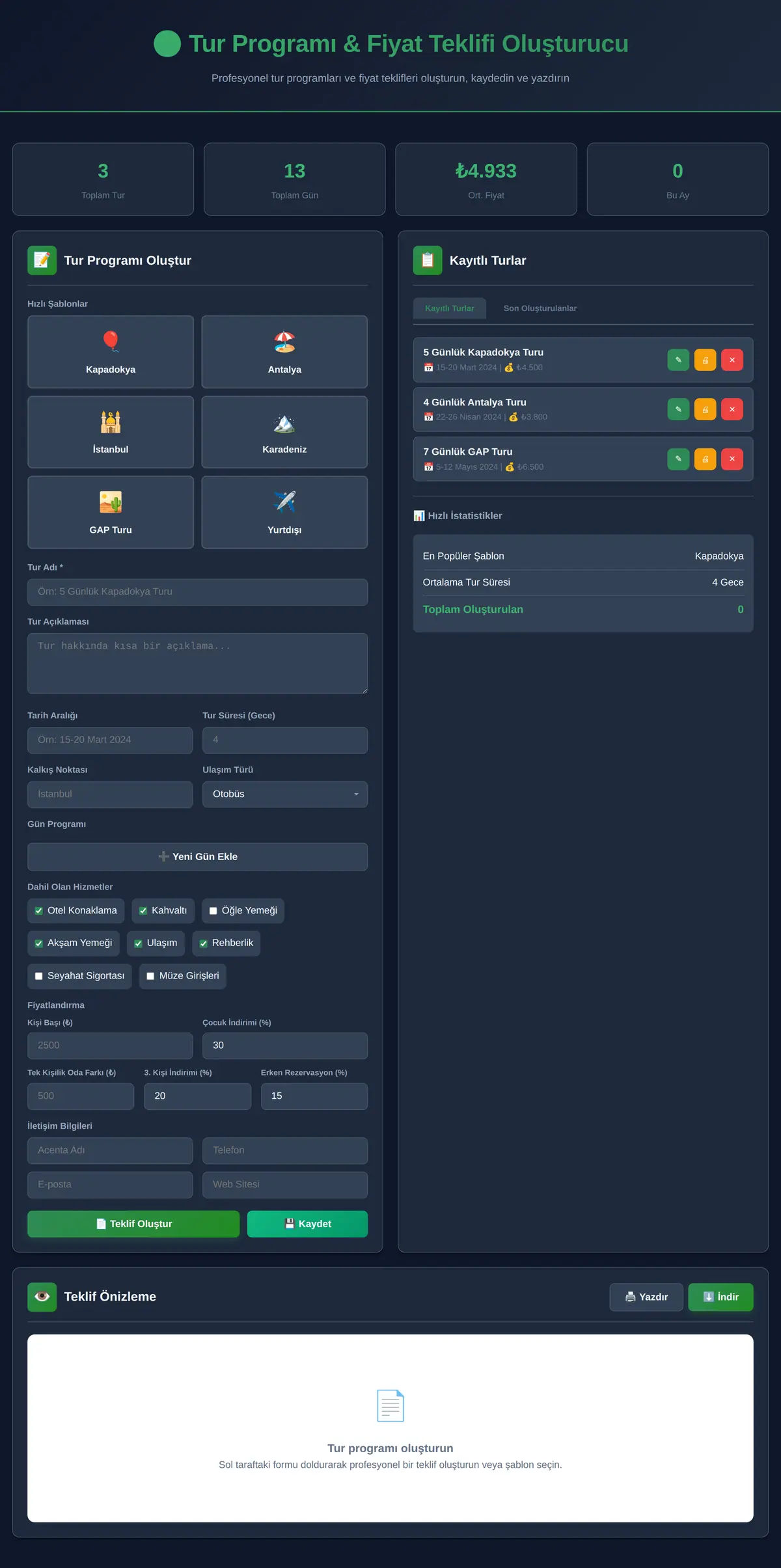781x1568 pixels.
Task: Toggle the Rehberlik checkbox
Action: coord(203,943)
